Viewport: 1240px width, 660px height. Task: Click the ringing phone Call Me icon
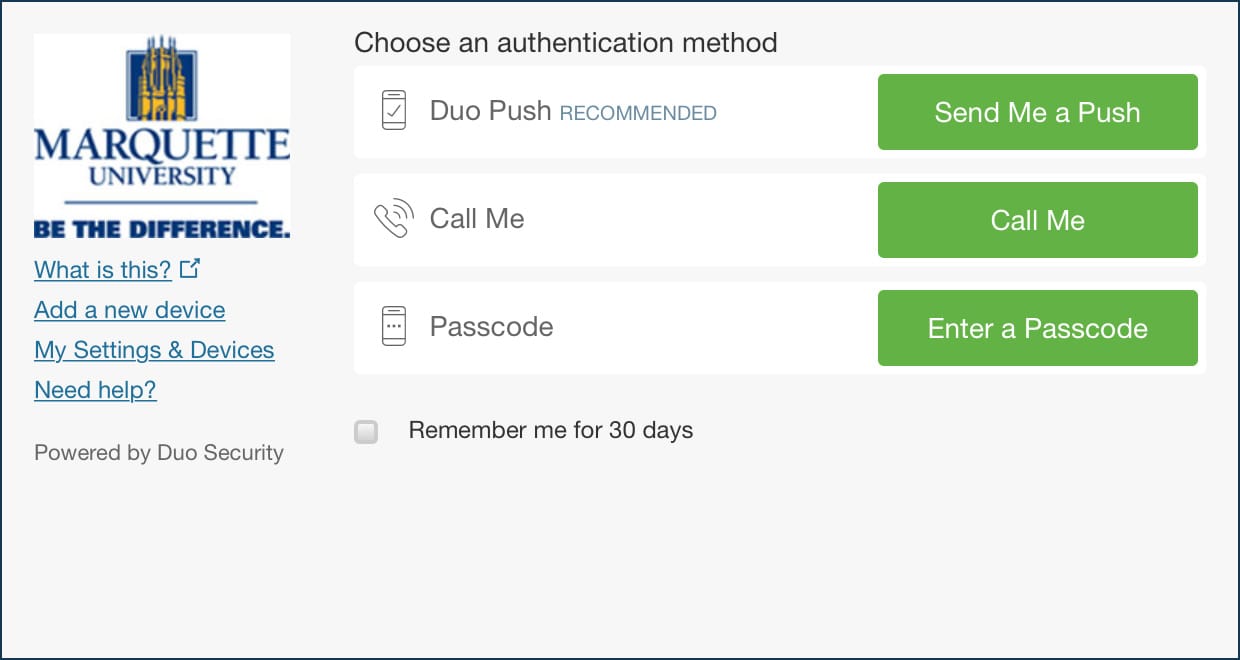(x=393, y=219)
